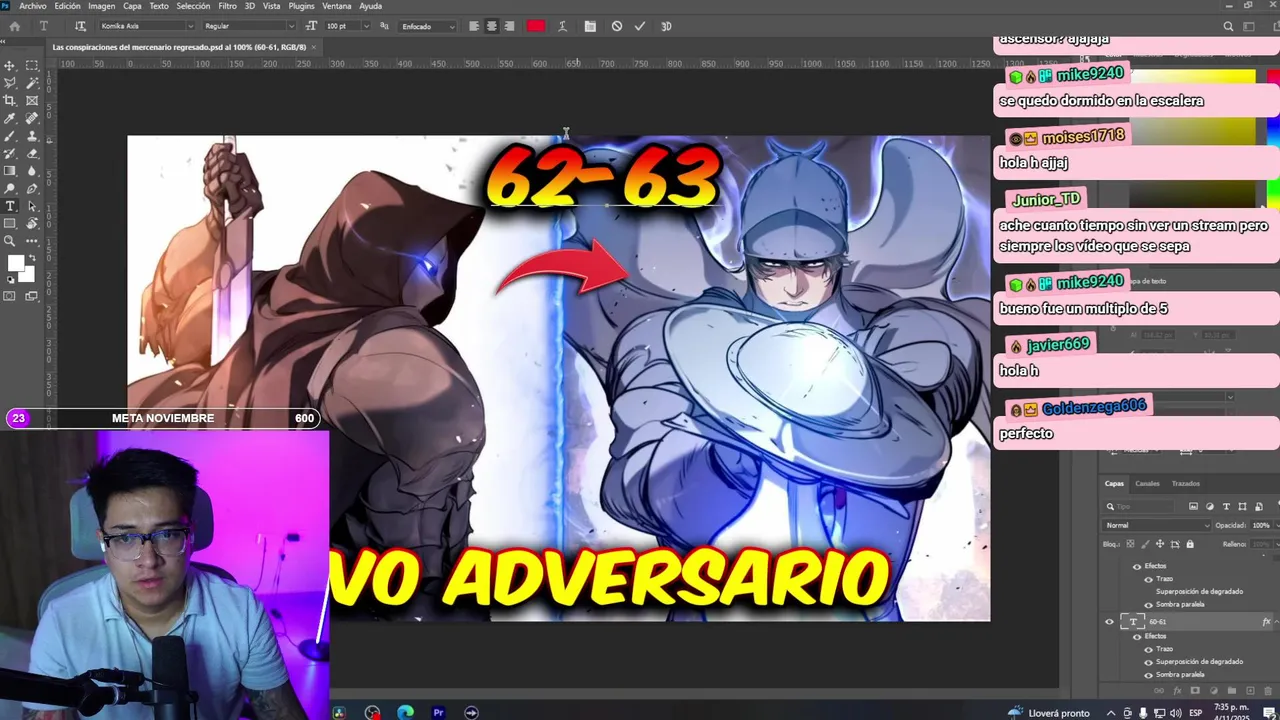Viewport: 1280px width, 720px height.
Task: Open the Lloverá pronto weather widget
Action: point(1049,712)
